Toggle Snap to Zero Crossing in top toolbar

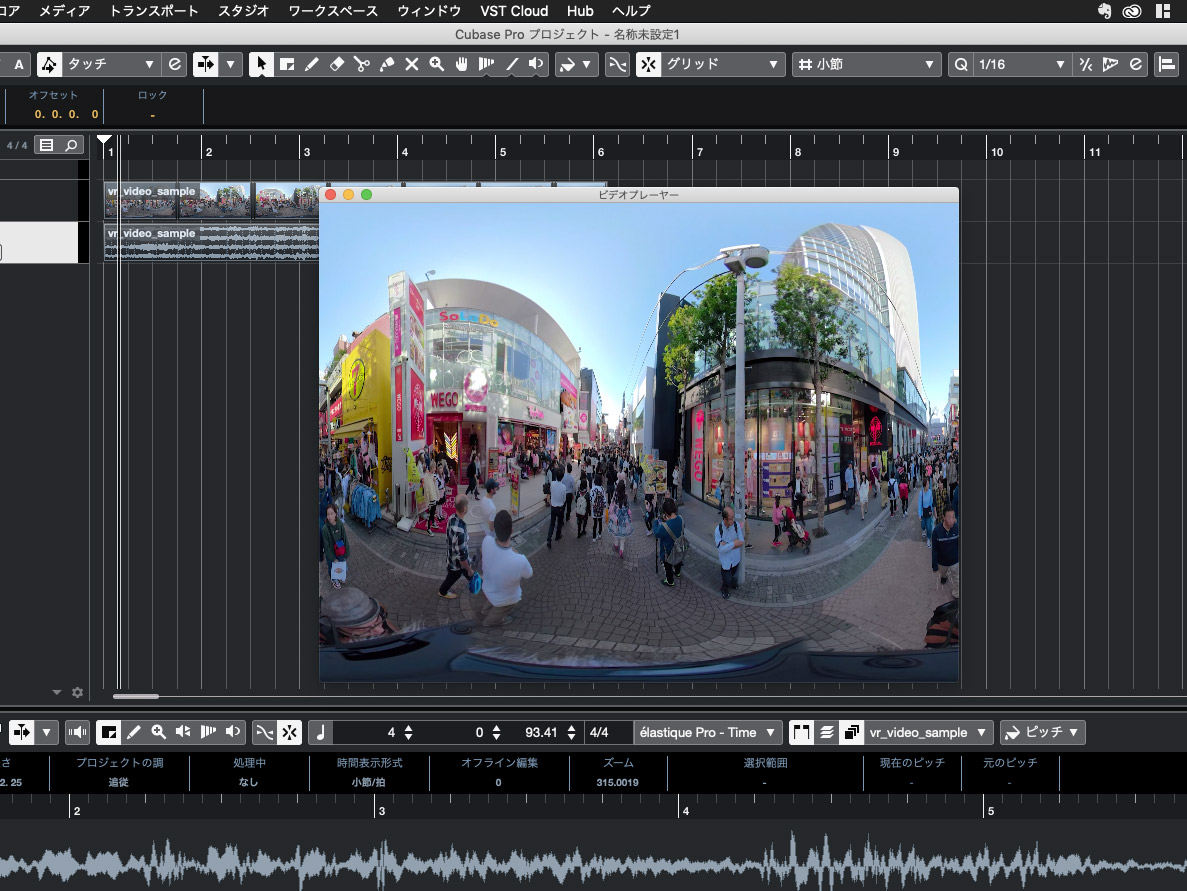tap(618, 64)
